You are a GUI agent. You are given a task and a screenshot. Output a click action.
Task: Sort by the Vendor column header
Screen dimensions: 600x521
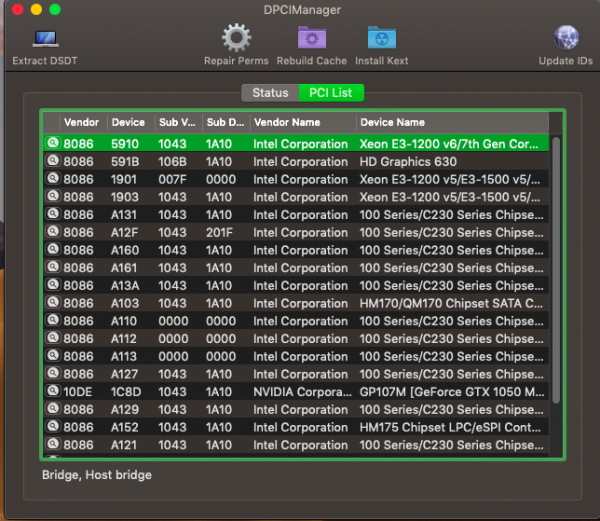pos(81,122)
